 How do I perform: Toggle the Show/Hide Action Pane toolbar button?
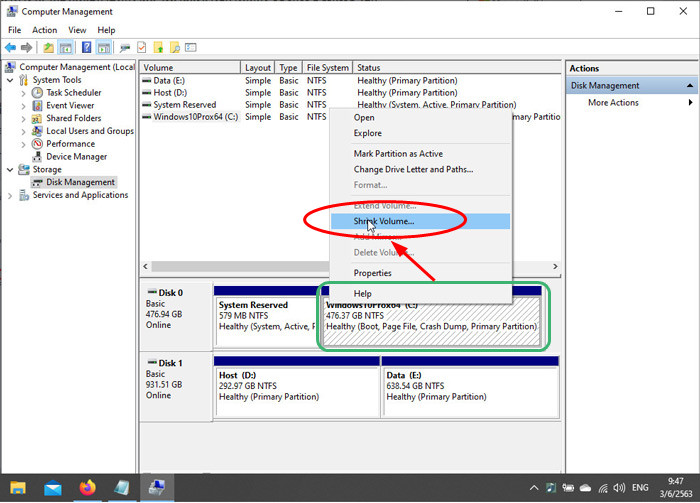coord(104,47)
